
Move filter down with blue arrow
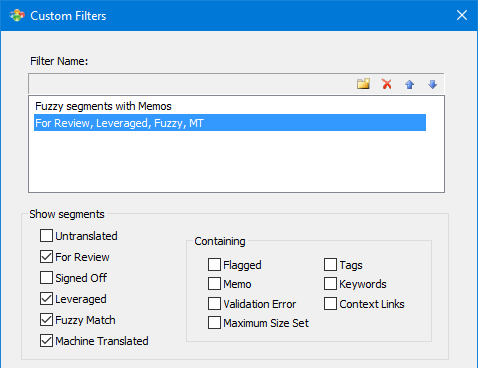[433, 84]
